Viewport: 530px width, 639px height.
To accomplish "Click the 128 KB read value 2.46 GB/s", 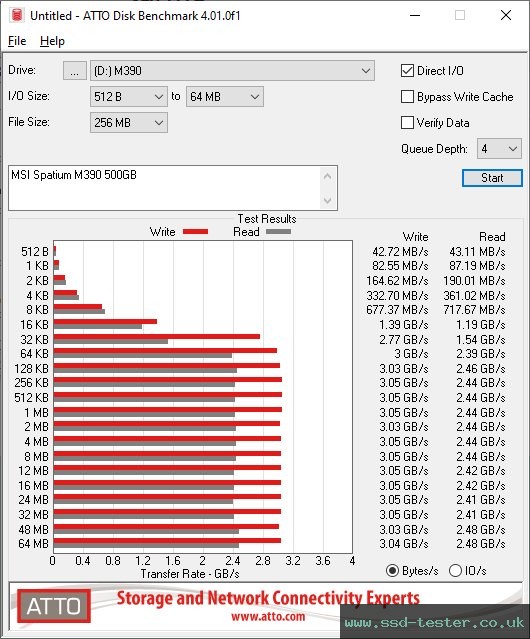I will (481, 369).
